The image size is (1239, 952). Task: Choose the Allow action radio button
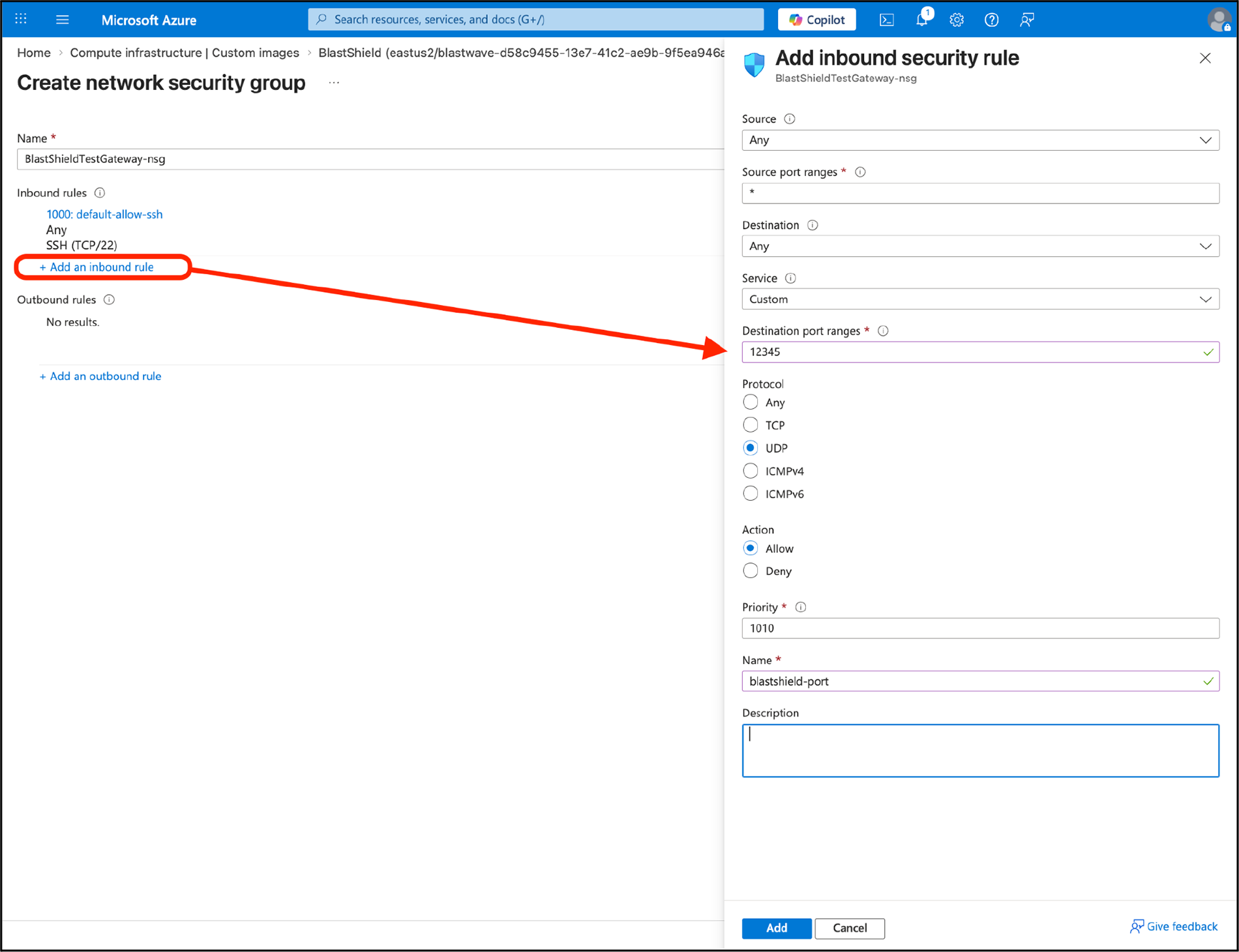pos(751,548)
